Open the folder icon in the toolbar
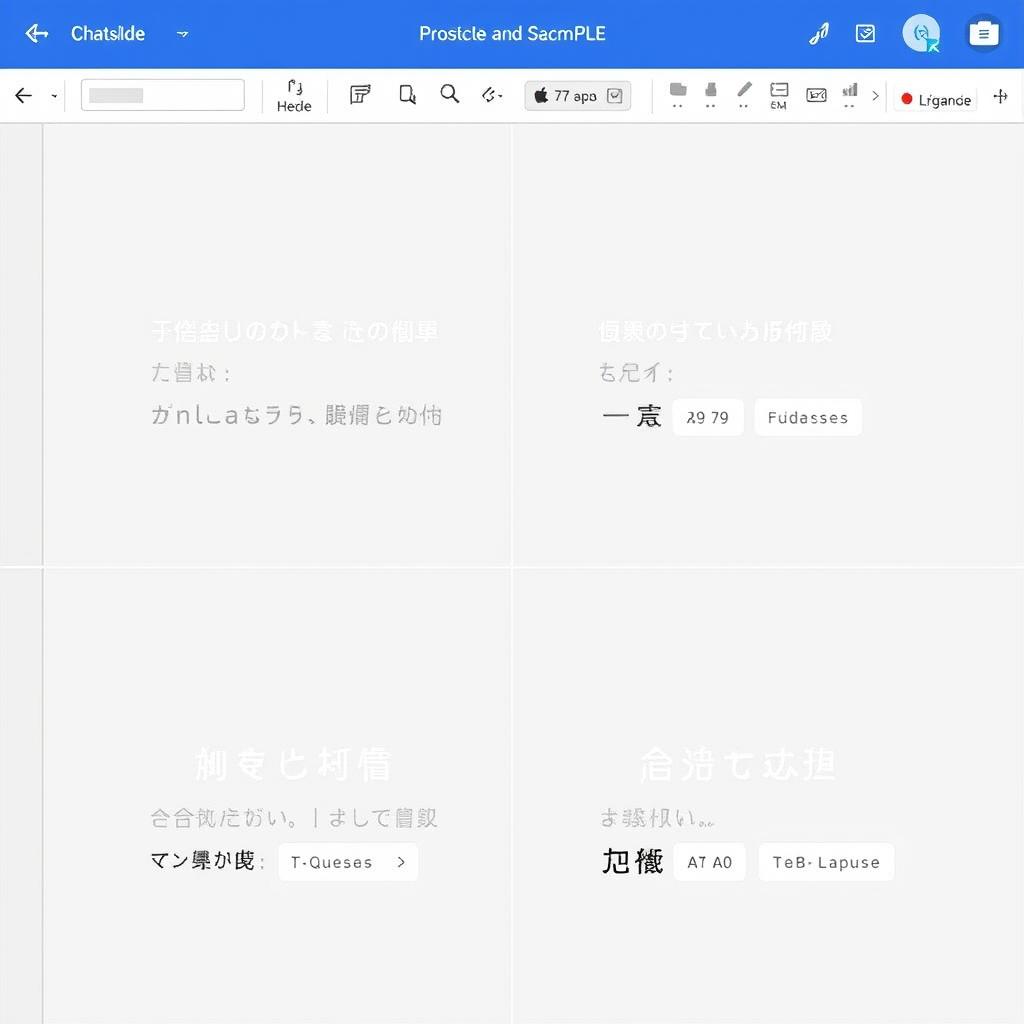Viewport: 1024px width, 1024px height. pyautogui.click(x=678, y=91)
